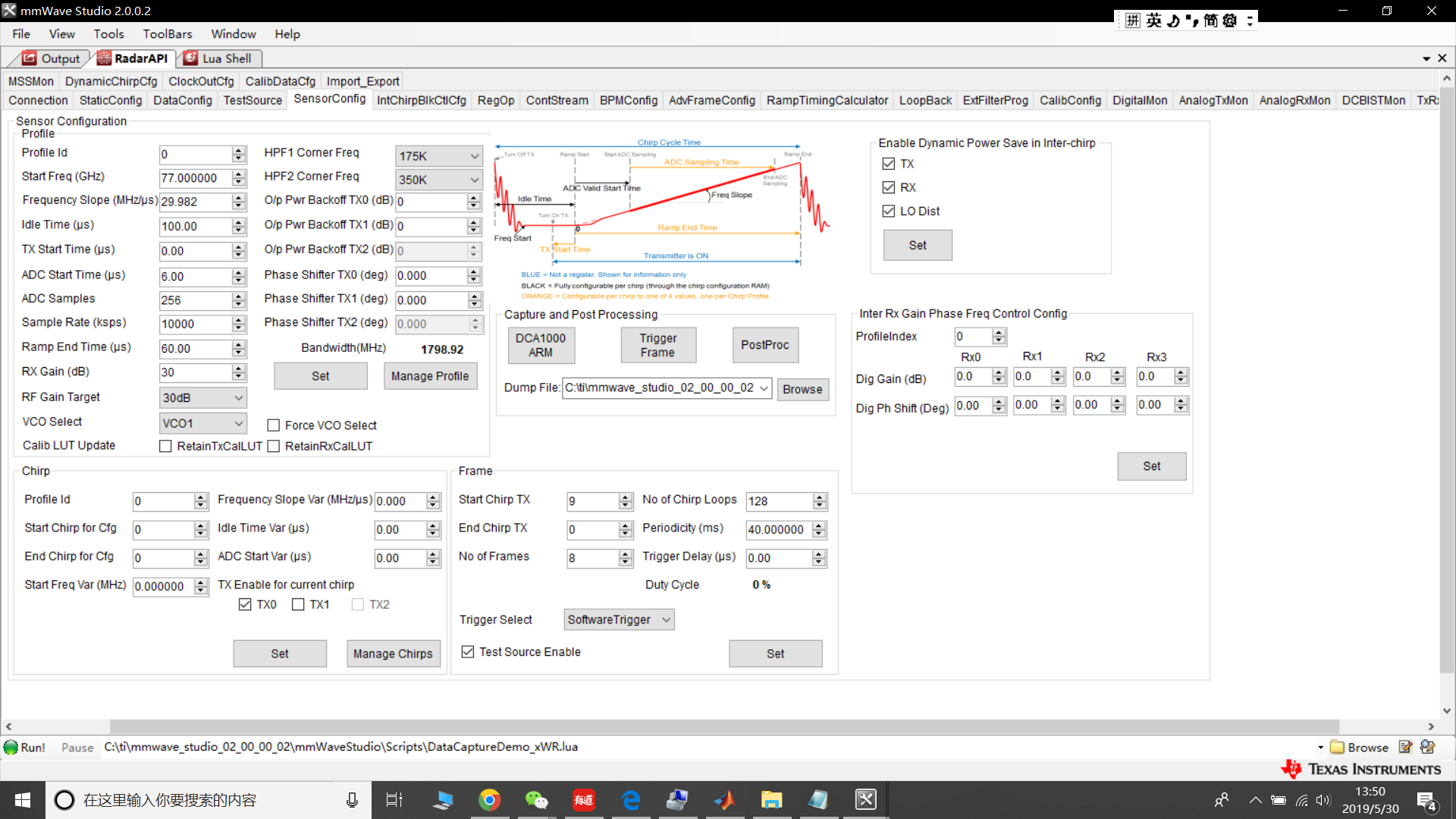Open the ToolBars menu
The width and height of the screenshot is (1456, 819).
pyautogui.click(x=168, y=34)
